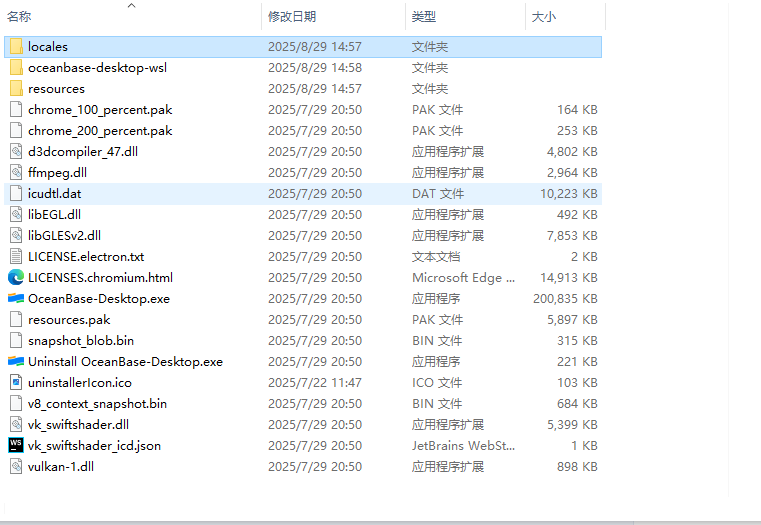Click the OceanBase-Desktop.exe application icon
Screen dimensions: 761x525
click(x=16, y=298)
